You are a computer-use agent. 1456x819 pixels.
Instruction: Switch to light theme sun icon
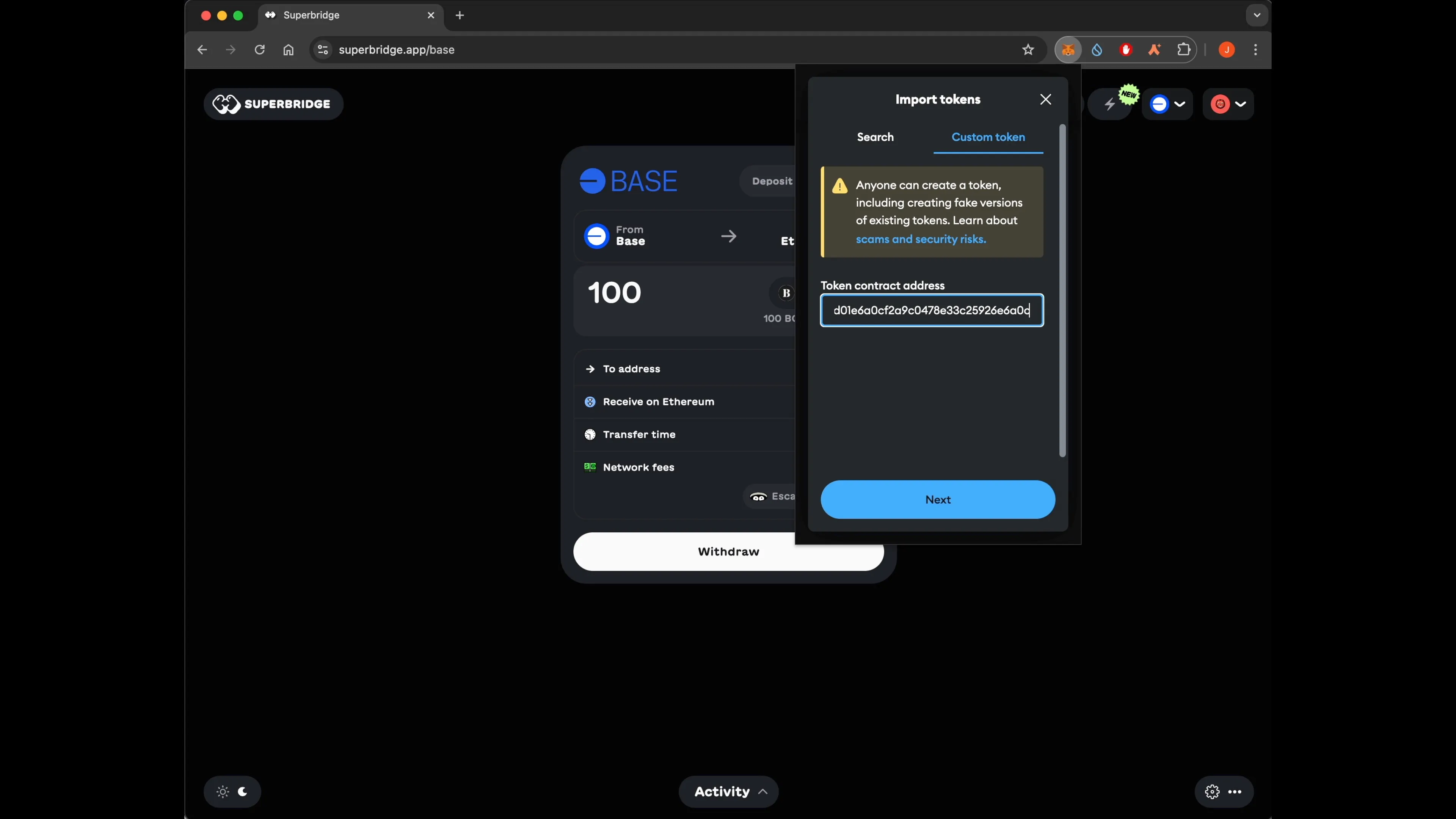(x=223, y=792)
